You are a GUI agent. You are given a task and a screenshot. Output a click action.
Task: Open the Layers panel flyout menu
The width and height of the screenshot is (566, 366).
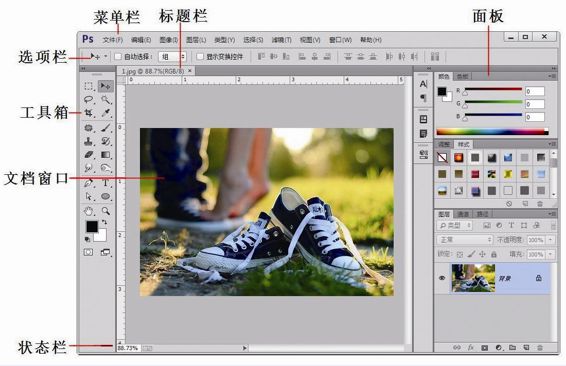552,214
